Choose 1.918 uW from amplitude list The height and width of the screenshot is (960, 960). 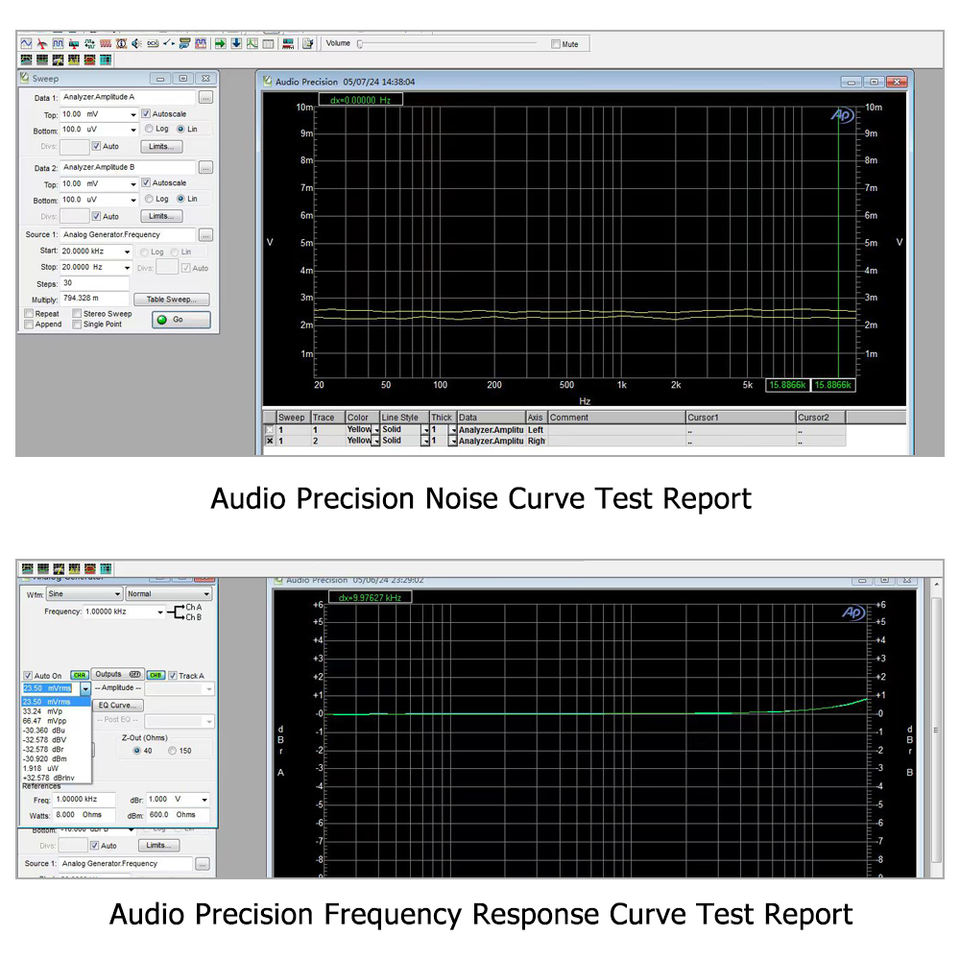(56, 768)
